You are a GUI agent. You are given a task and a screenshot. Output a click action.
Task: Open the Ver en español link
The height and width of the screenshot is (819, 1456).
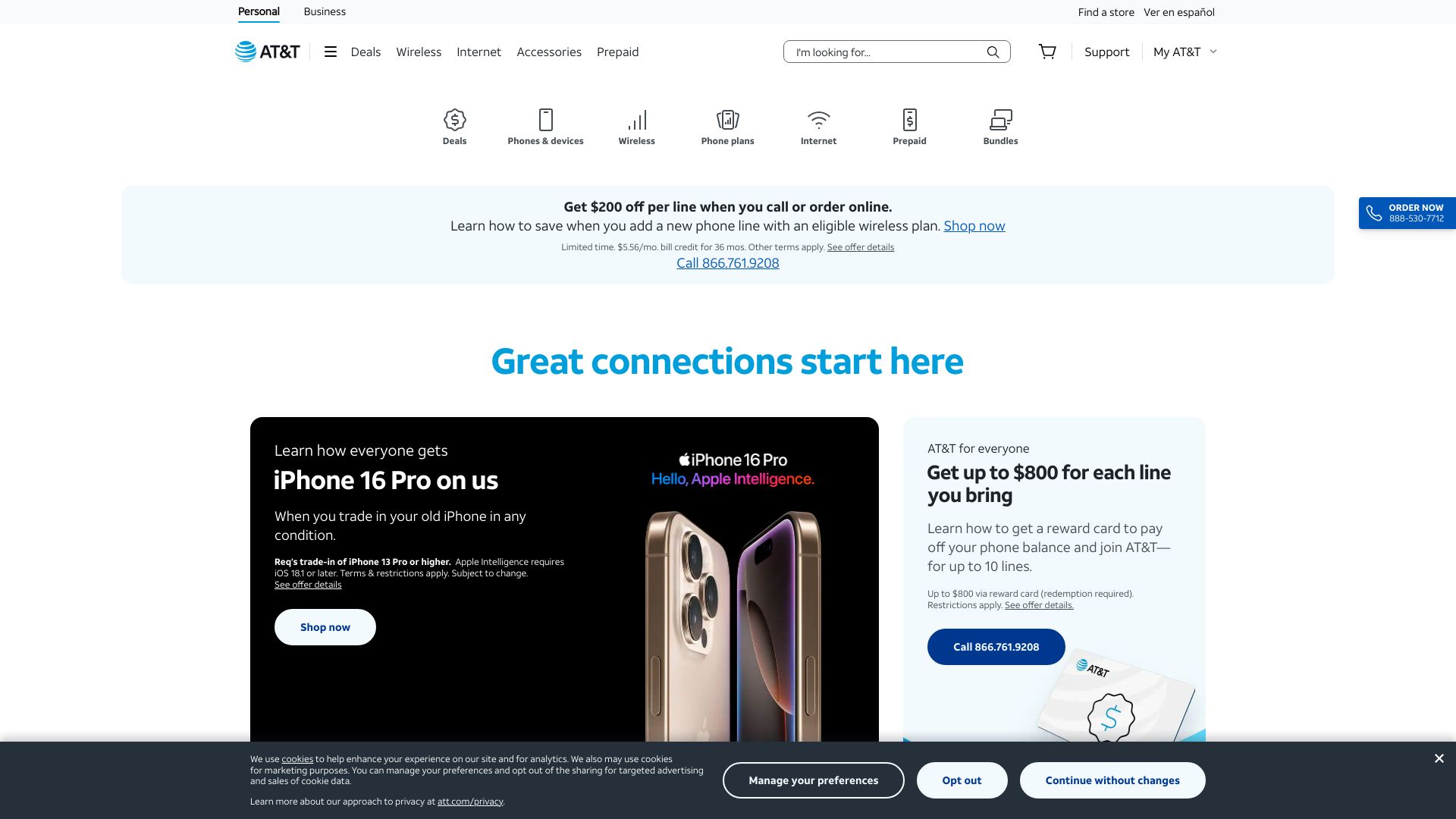(1179, 12)
